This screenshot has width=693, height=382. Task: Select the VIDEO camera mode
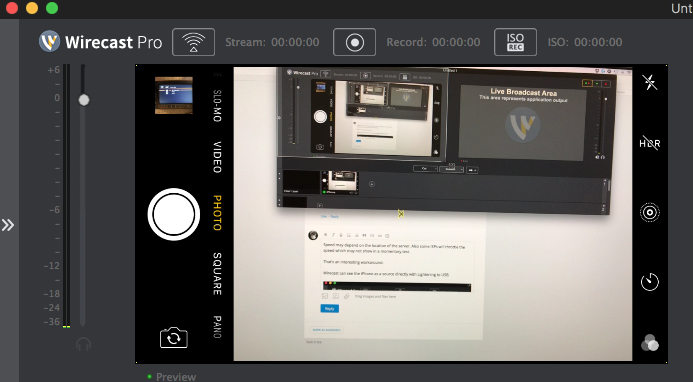[217, 157]
